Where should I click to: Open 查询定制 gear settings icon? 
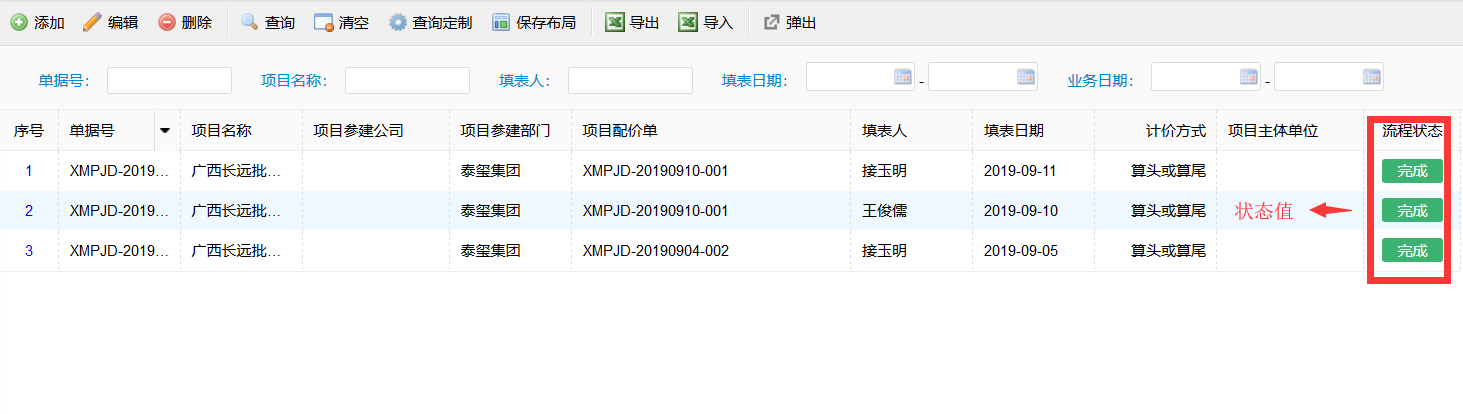398,22
